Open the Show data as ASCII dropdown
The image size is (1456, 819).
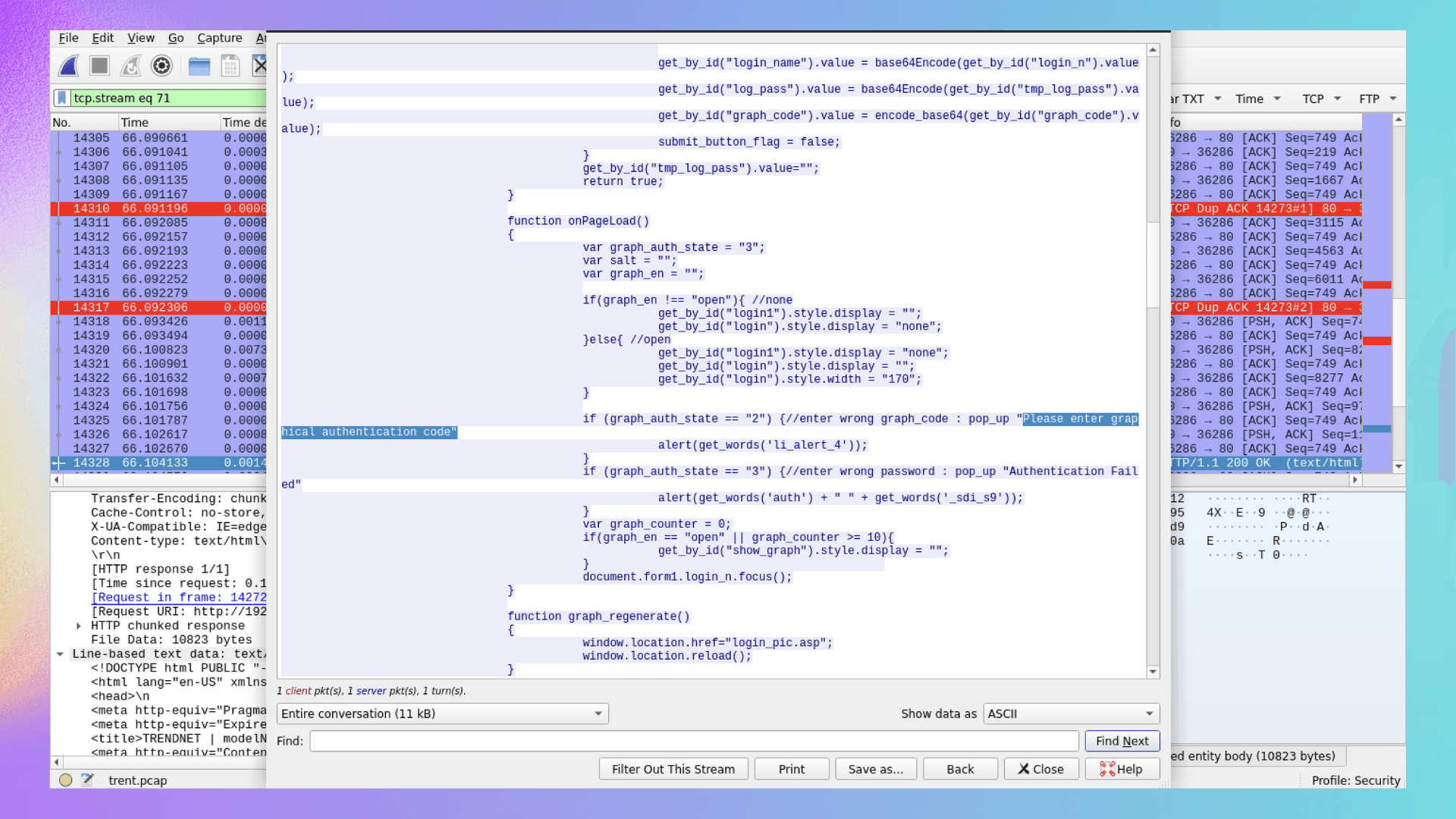[1072, 714]
